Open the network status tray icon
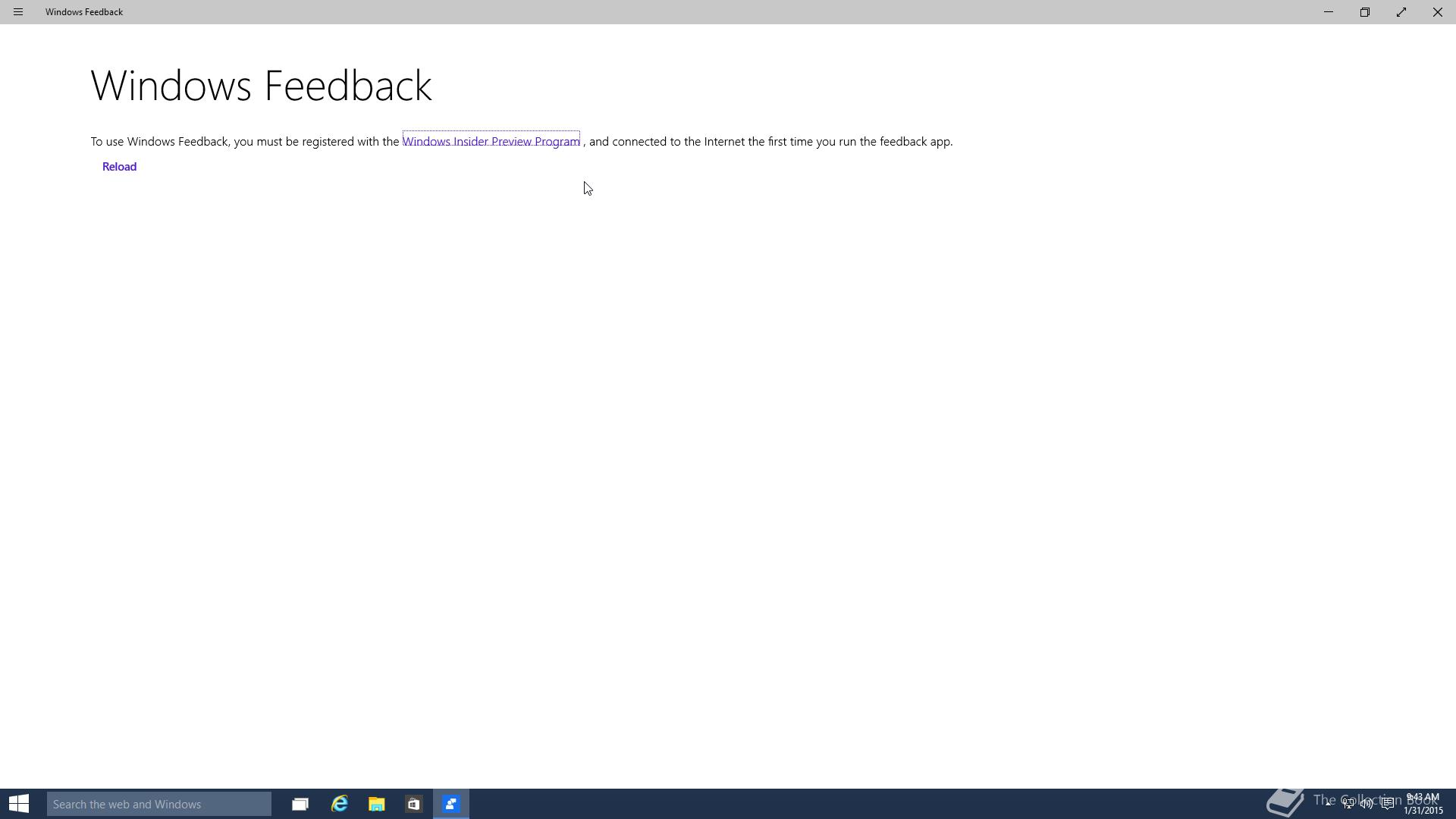The height and width of the screenshot is (819, 1456). [1348, 804]
